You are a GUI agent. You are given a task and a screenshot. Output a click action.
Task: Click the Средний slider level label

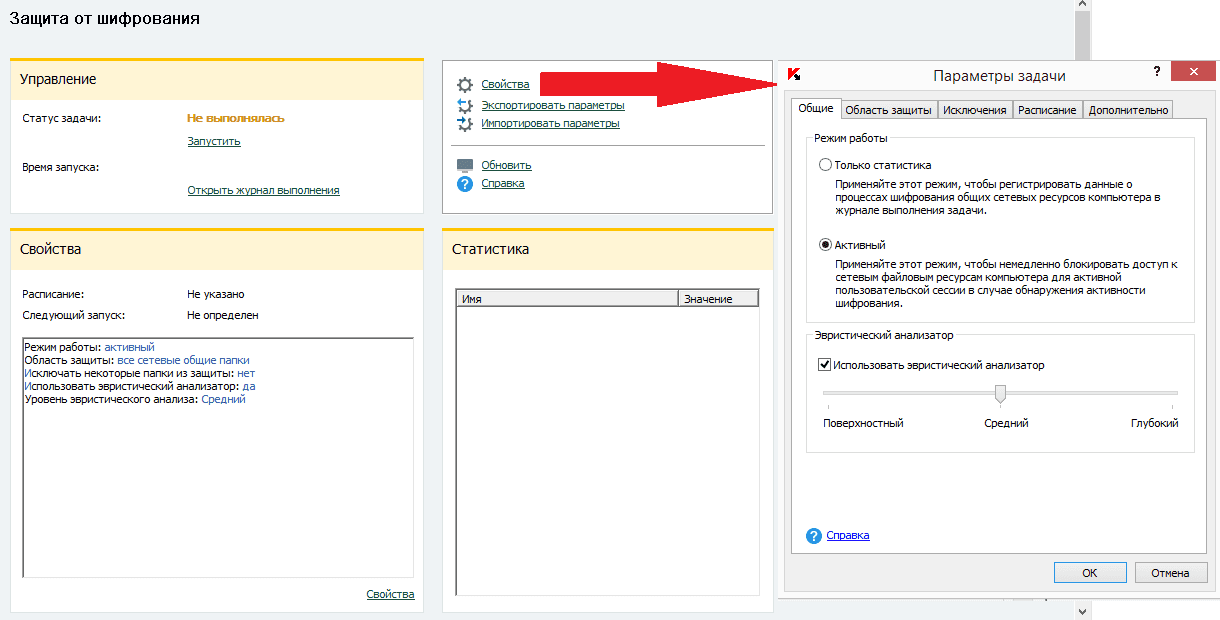point(1006,423)
